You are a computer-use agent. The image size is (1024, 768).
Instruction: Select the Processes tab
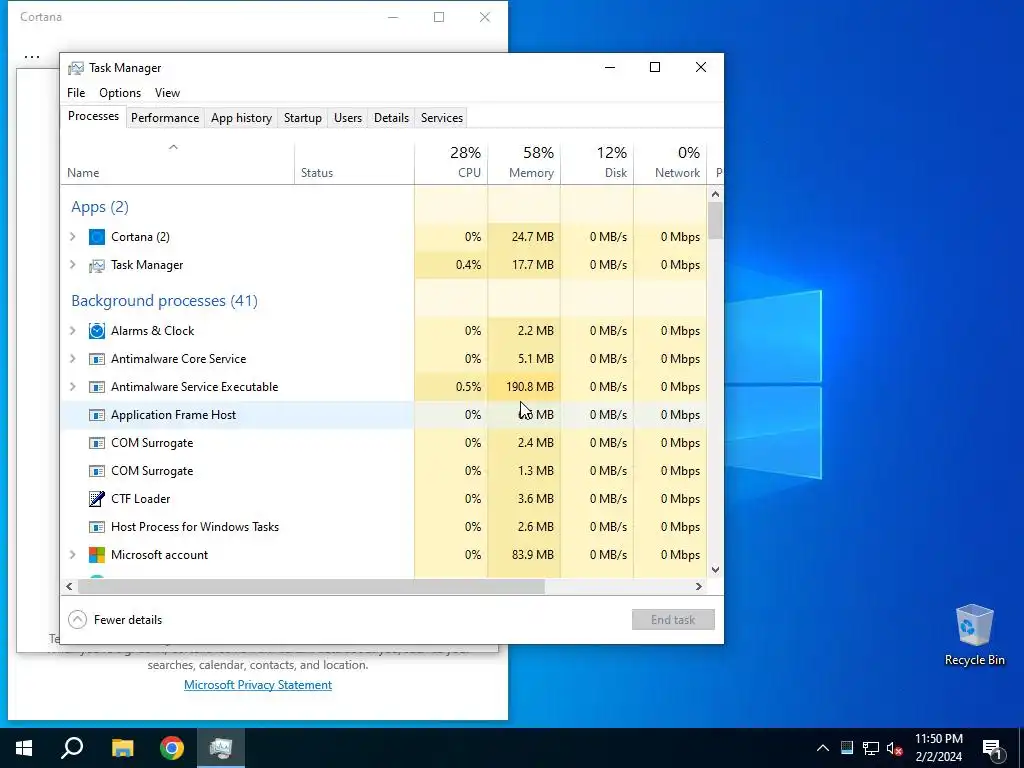(x=93, y=116)
